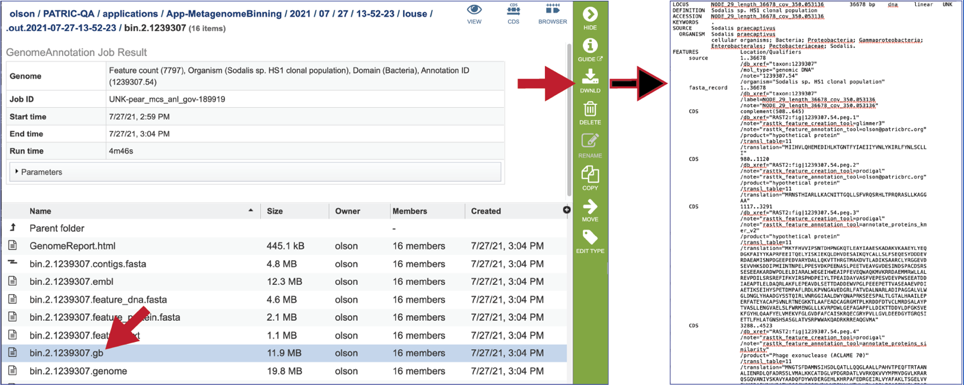Sort table by Size column
The image size is (964, 385).
274,211
